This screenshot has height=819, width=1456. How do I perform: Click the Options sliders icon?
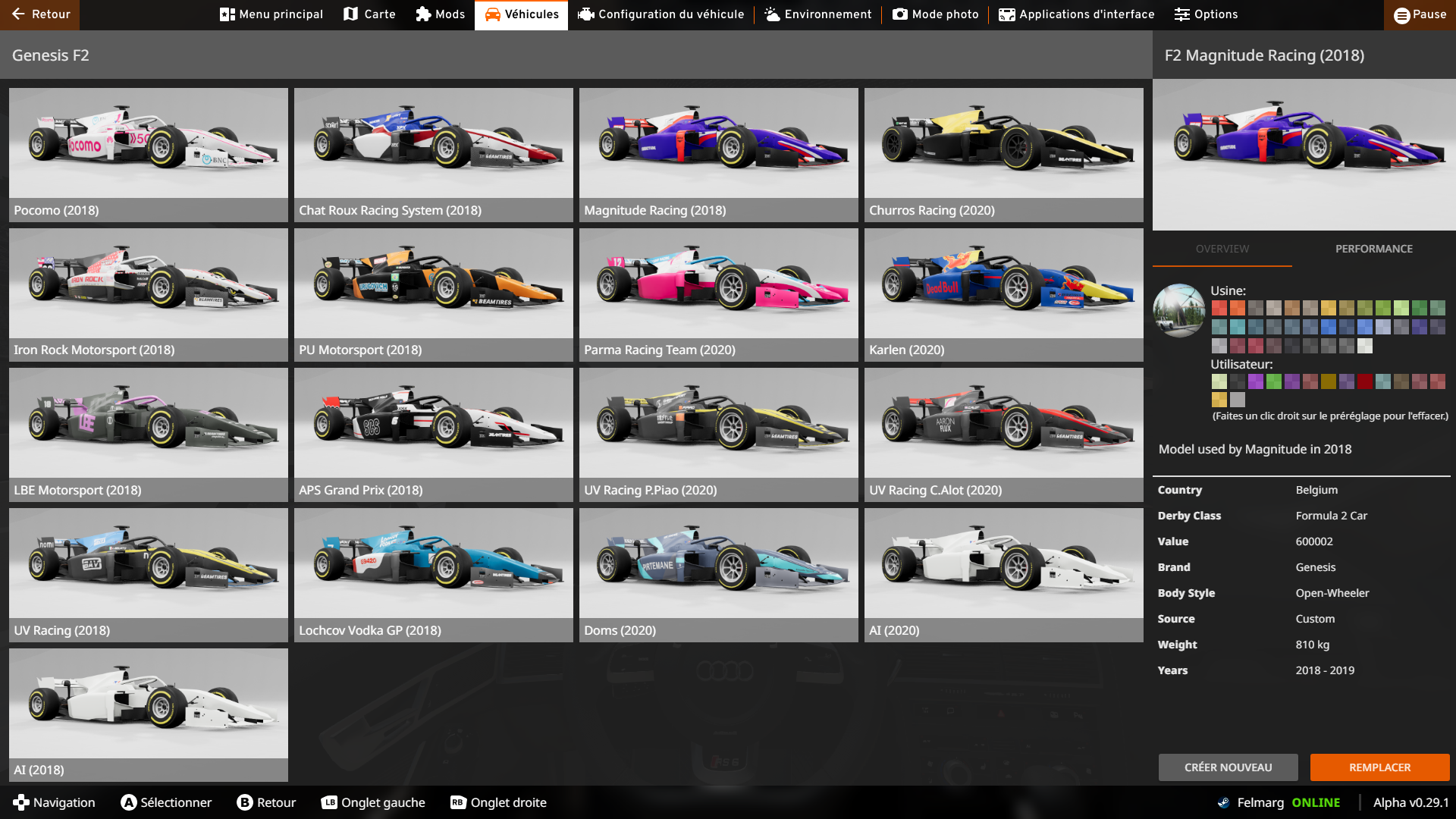pos(1182,14)
